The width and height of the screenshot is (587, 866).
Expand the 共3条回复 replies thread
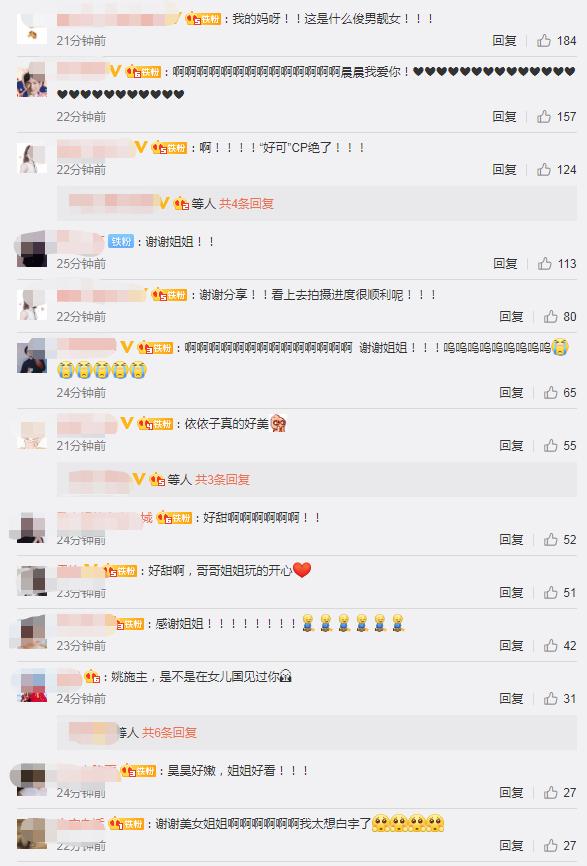point(223,479)
